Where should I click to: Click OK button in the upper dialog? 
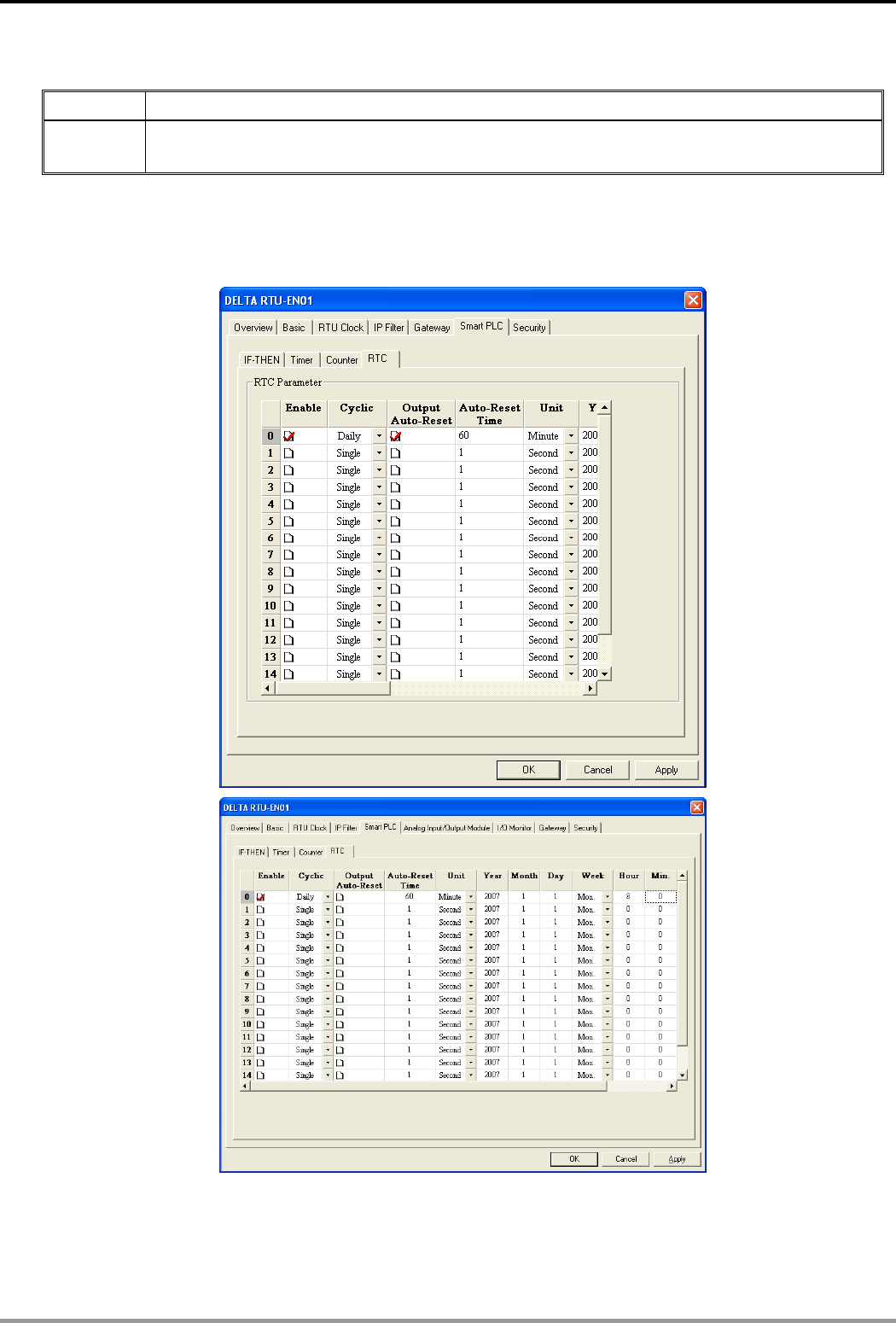click(x=528, y=770)
